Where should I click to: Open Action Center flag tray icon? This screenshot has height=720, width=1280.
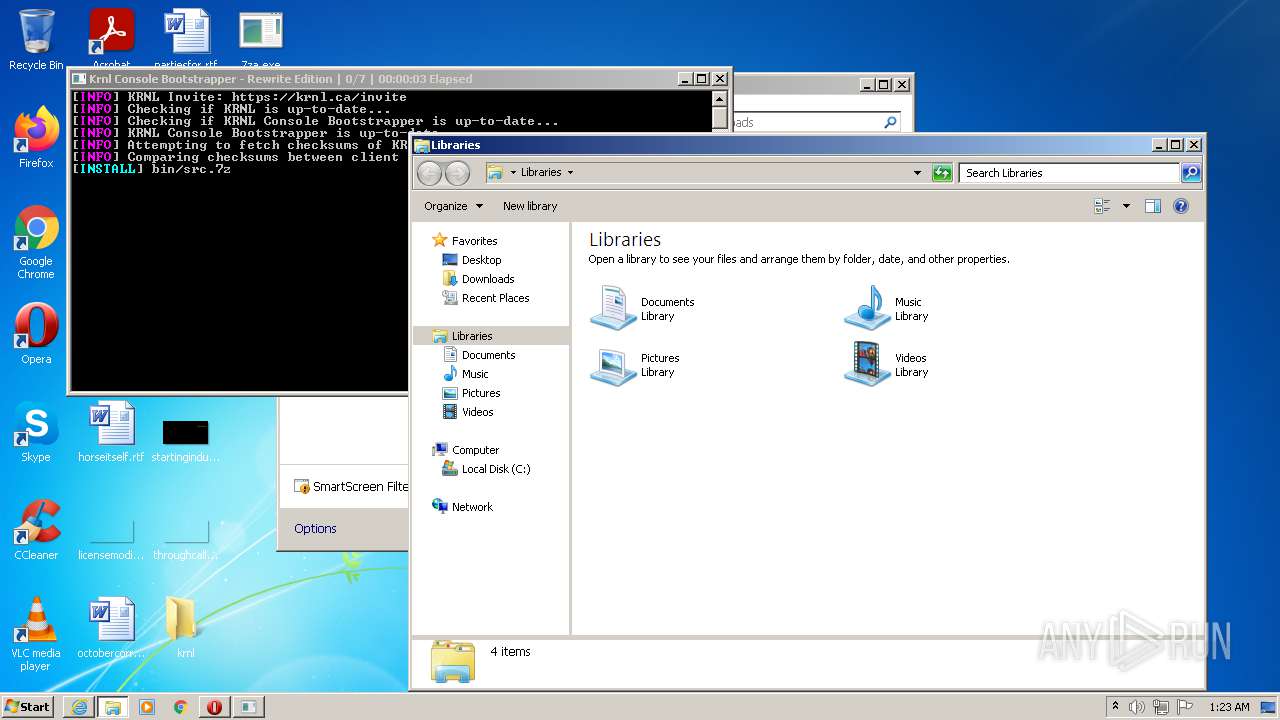1185,707
